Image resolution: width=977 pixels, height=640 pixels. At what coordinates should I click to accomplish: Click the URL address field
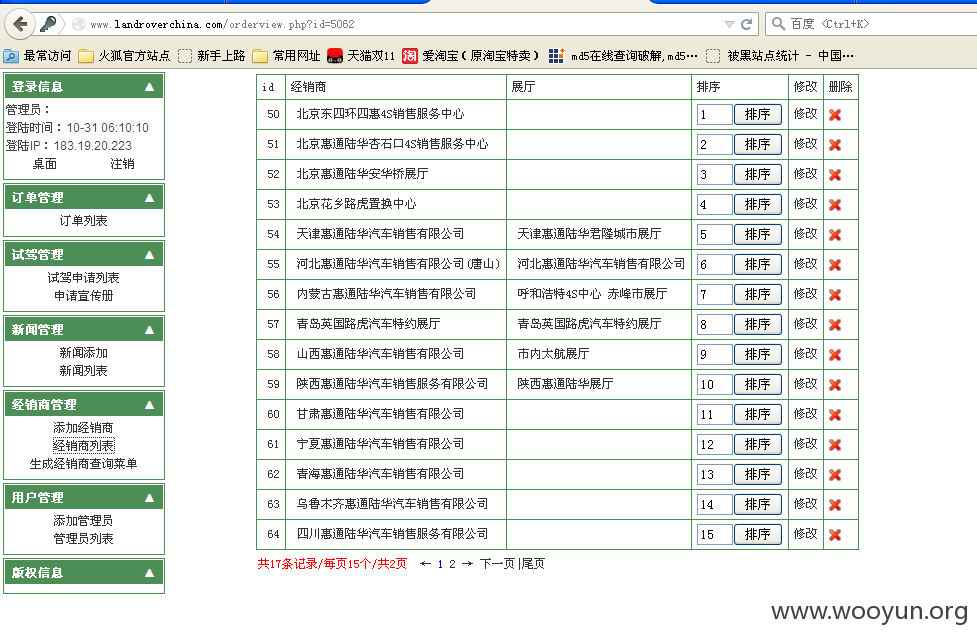tap(399, 24)
